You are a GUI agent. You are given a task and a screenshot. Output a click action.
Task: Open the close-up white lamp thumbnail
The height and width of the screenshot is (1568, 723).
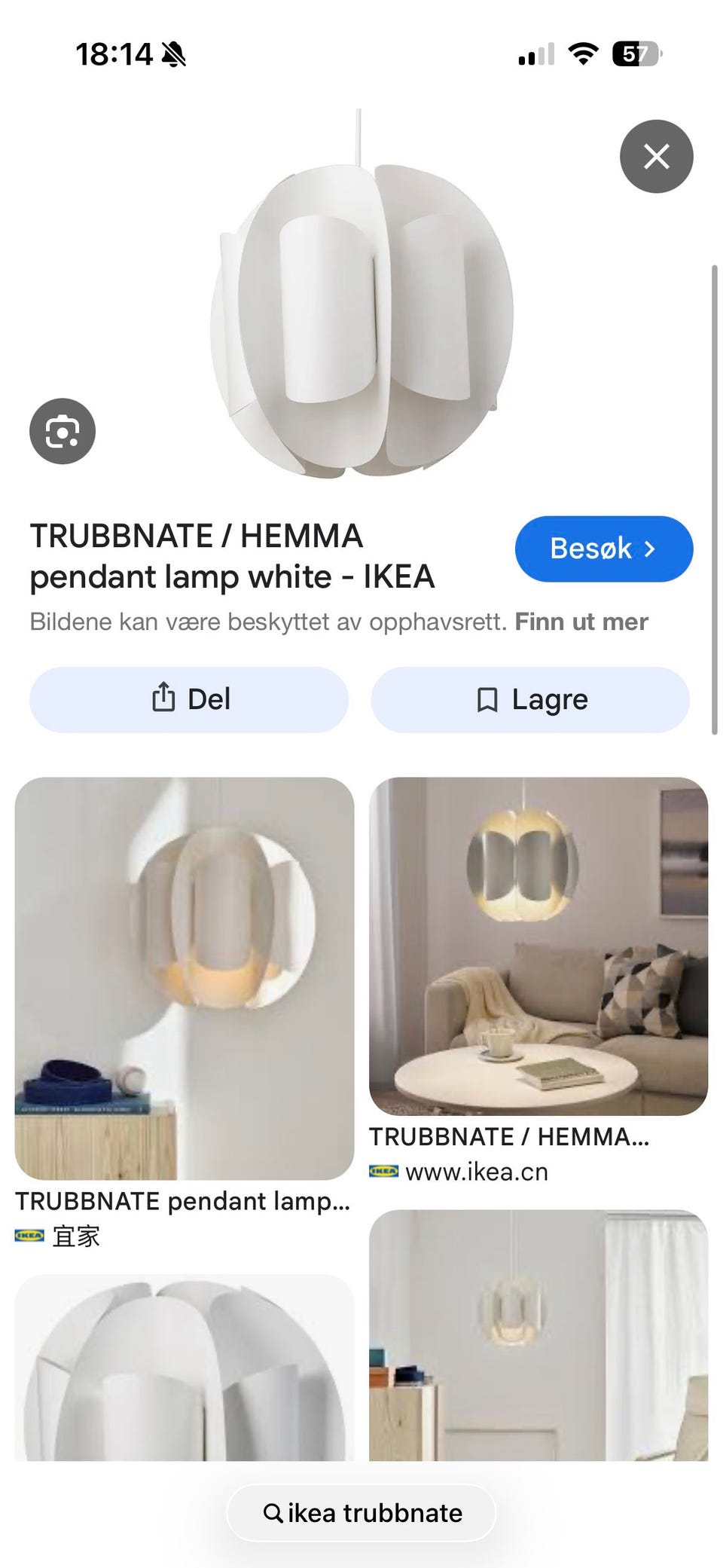[x=185, y=1367]
